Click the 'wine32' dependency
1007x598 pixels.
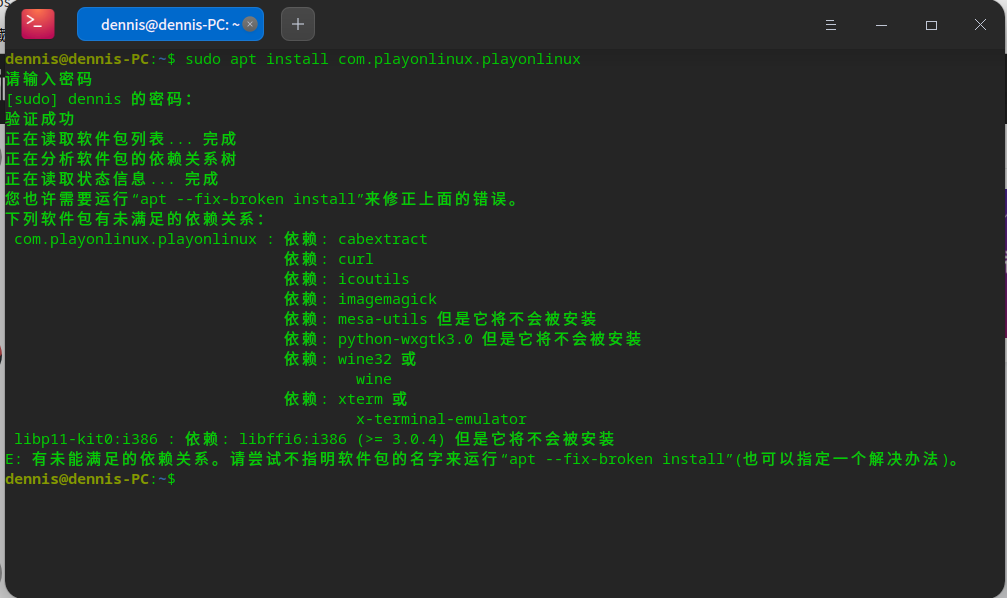365,358
